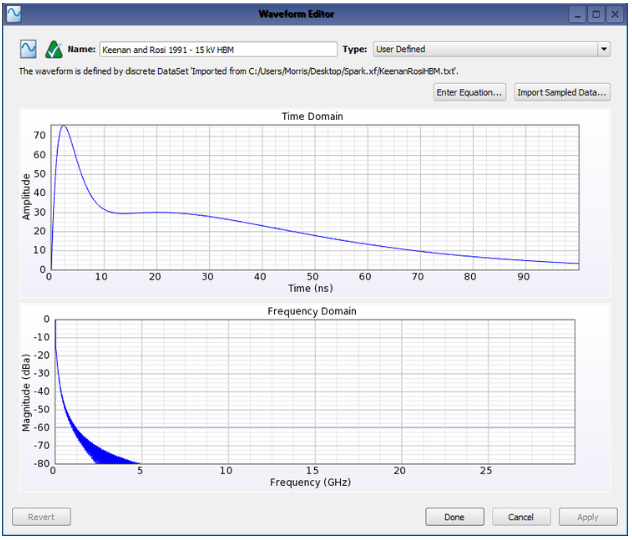This screenshot has width=632, height=540.
Task: Click the Frequency (GHz) axis label
Action: 312,482
